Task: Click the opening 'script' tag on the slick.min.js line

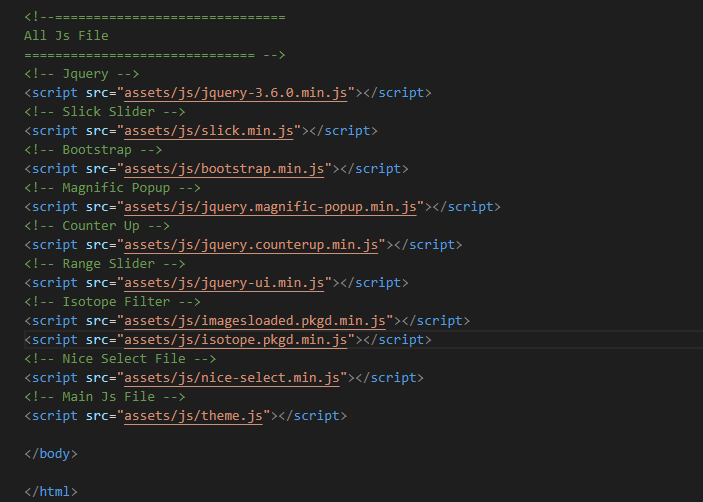Action: pyautogui.click(x=55, y=131)
